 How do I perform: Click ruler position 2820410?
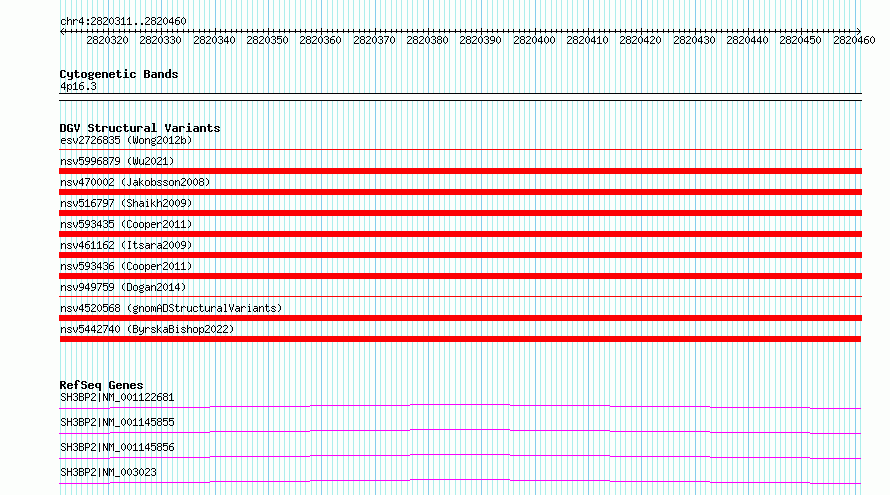tap(587, 40)
